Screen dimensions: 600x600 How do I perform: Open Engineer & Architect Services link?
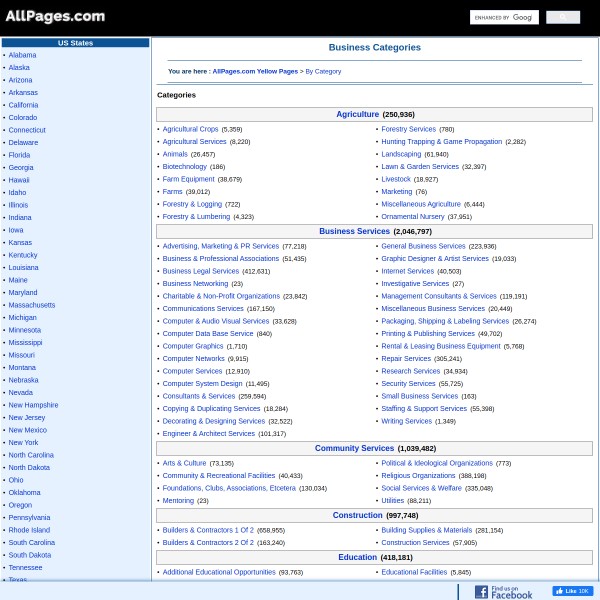pos(209,434)
